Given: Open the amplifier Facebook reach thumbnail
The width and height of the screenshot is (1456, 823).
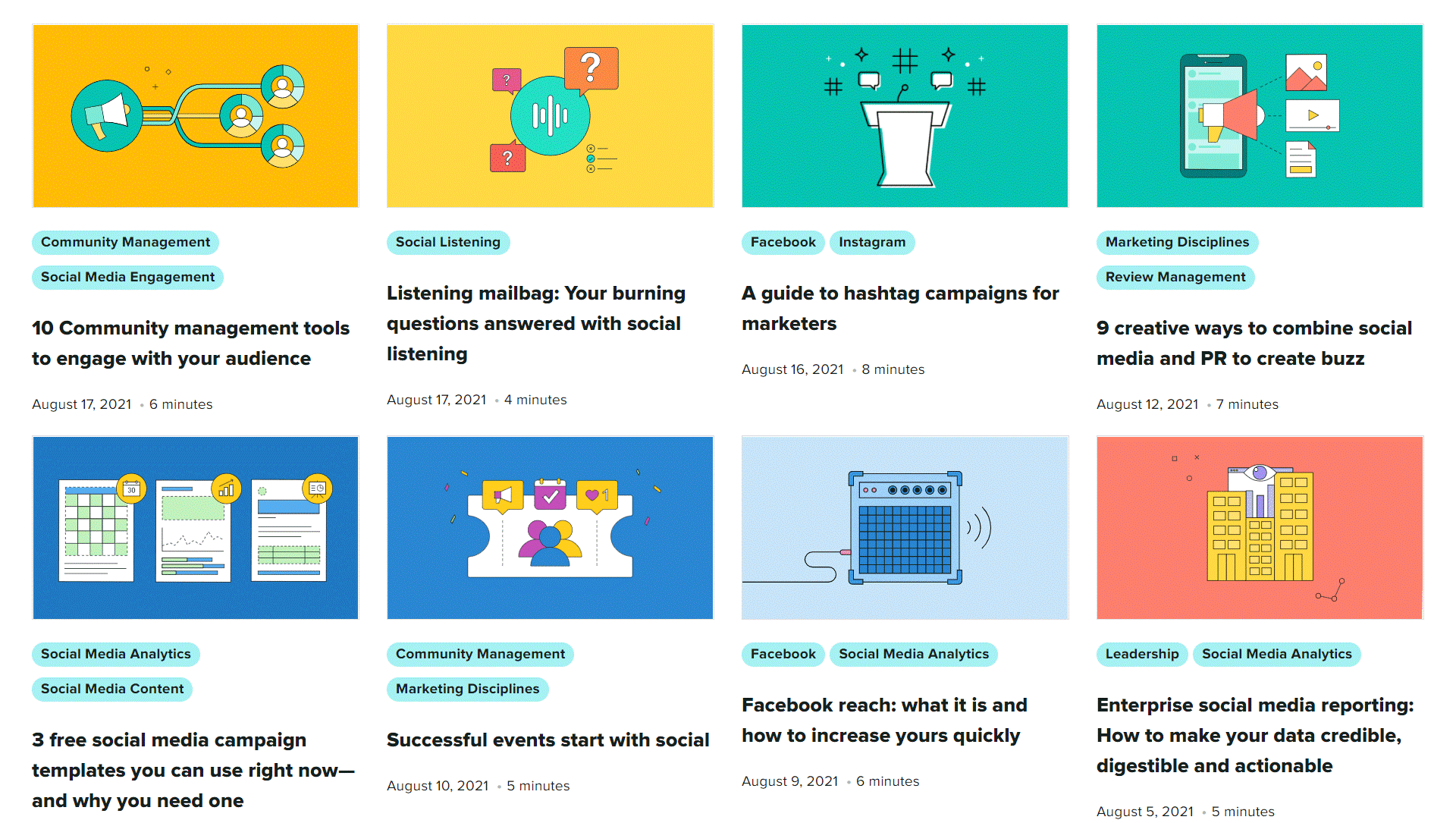Looking at the screenshot, I should click(905, 528).
